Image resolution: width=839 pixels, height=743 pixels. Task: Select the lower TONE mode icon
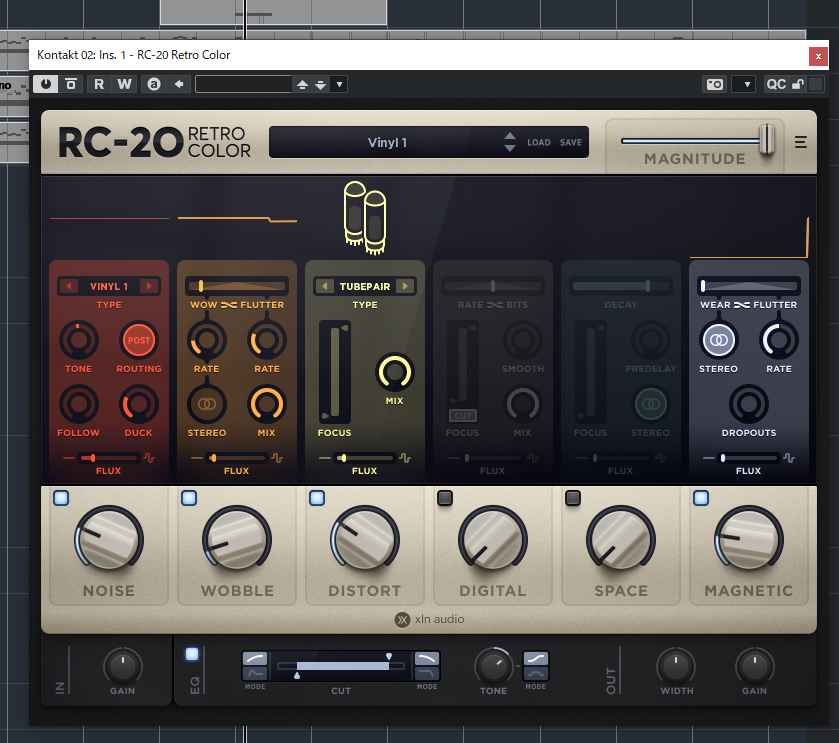click(536, 673)
